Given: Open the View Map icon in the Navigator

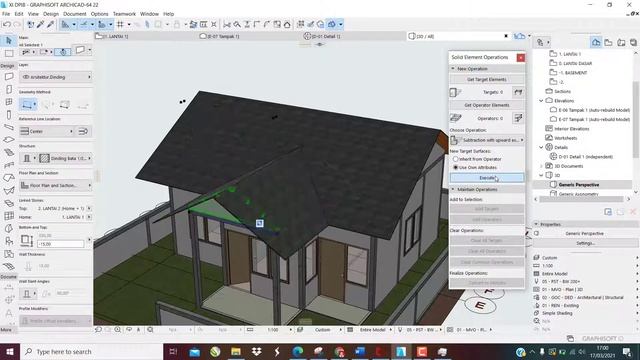Looking at the screenshot, I should (x=609, y=42).
